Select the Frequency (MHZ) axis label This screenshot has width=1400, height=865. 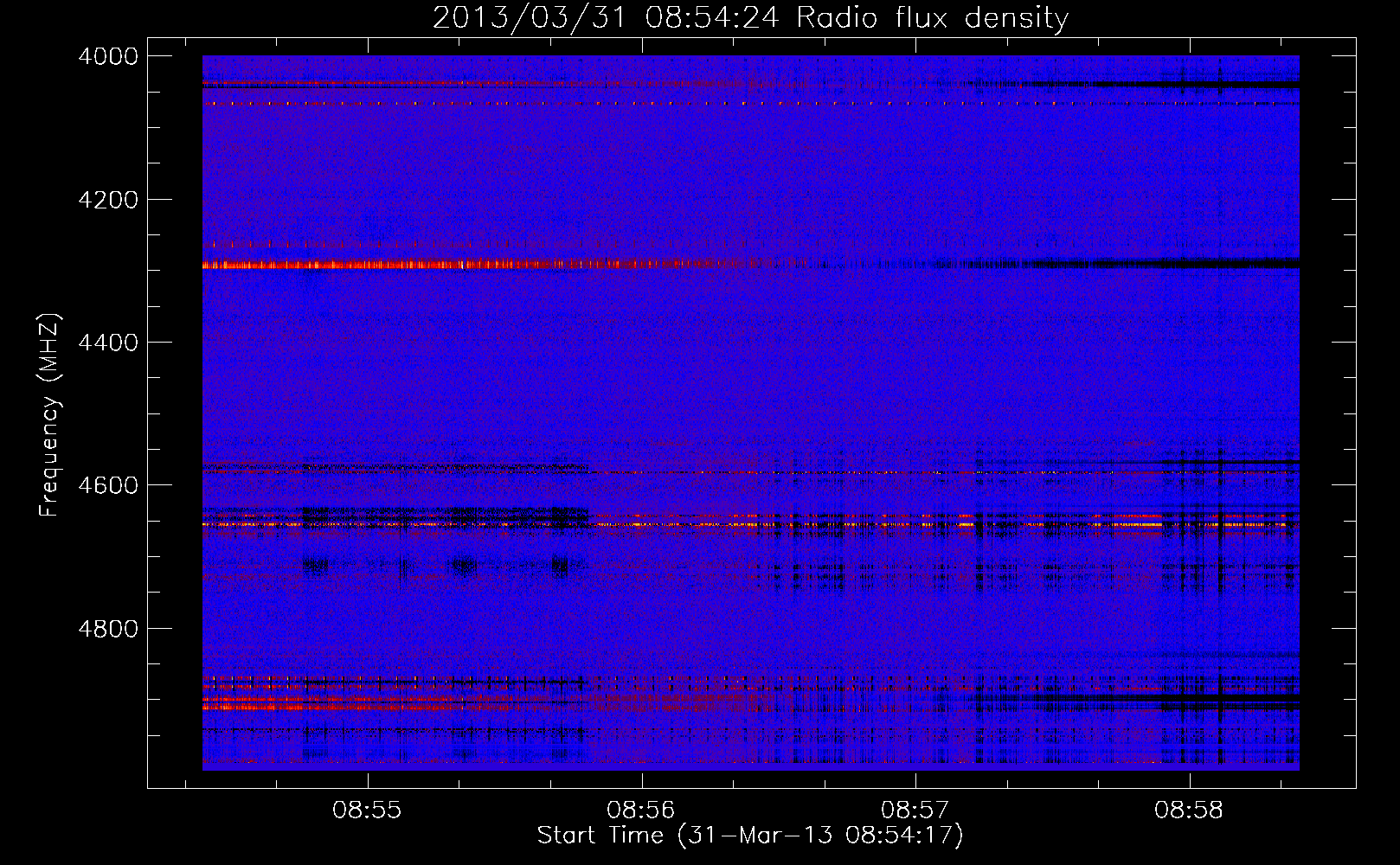point(49,415)
